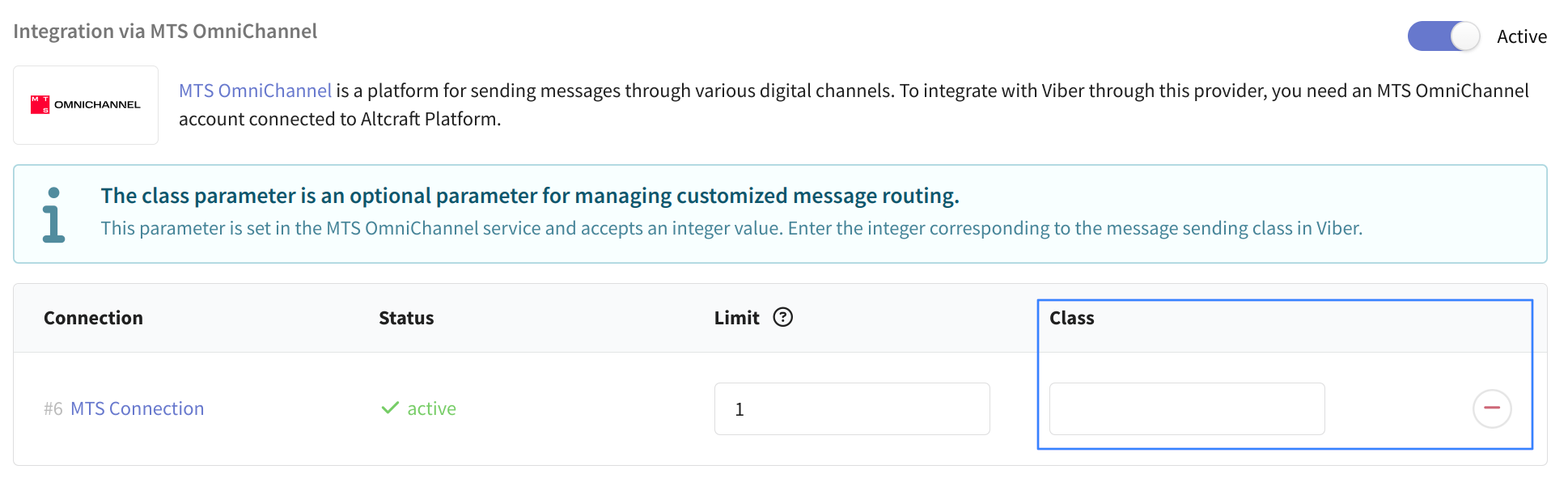
Task: Click the green checkmark status icon
Action: click(x=390, y=408)
